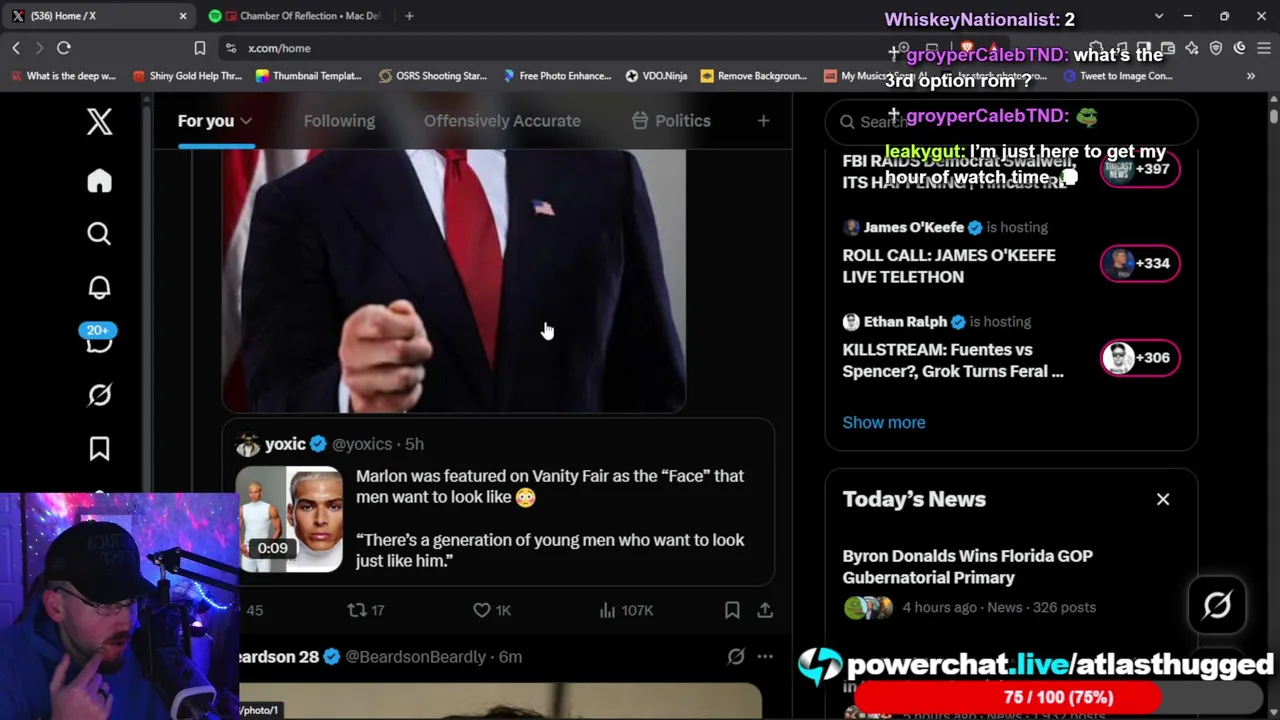Play the 0:09 video thumbnail in yoxic post

pyautogui.click(x=290, y=520)
